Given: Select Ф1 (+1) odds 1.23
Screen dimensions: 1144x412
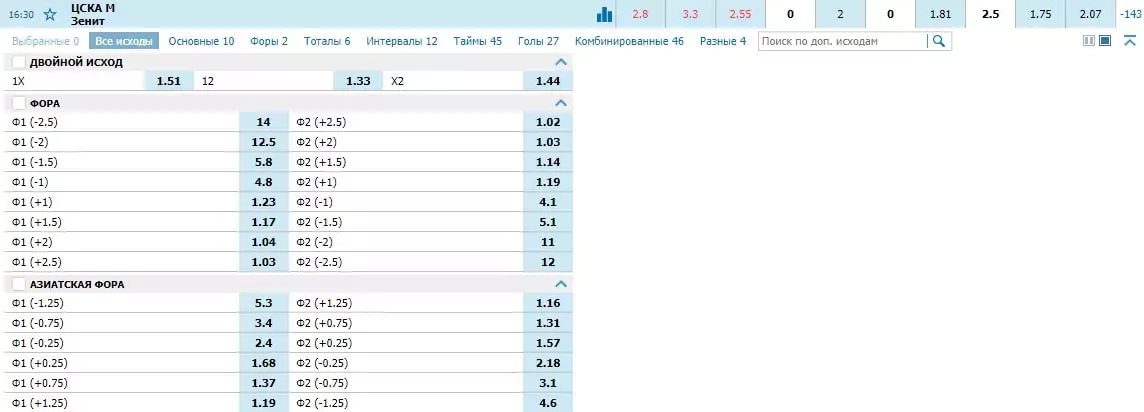Looking at the screenshot, I should tap(264, 202).
